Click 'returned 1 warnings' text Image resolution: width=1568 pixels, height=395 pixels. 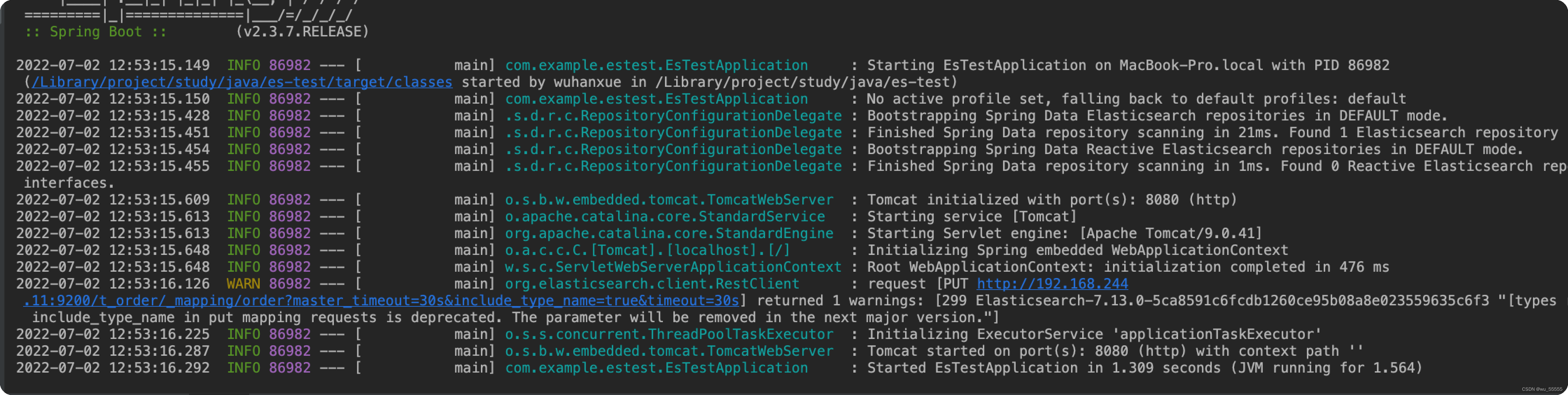tap(841, 301)
